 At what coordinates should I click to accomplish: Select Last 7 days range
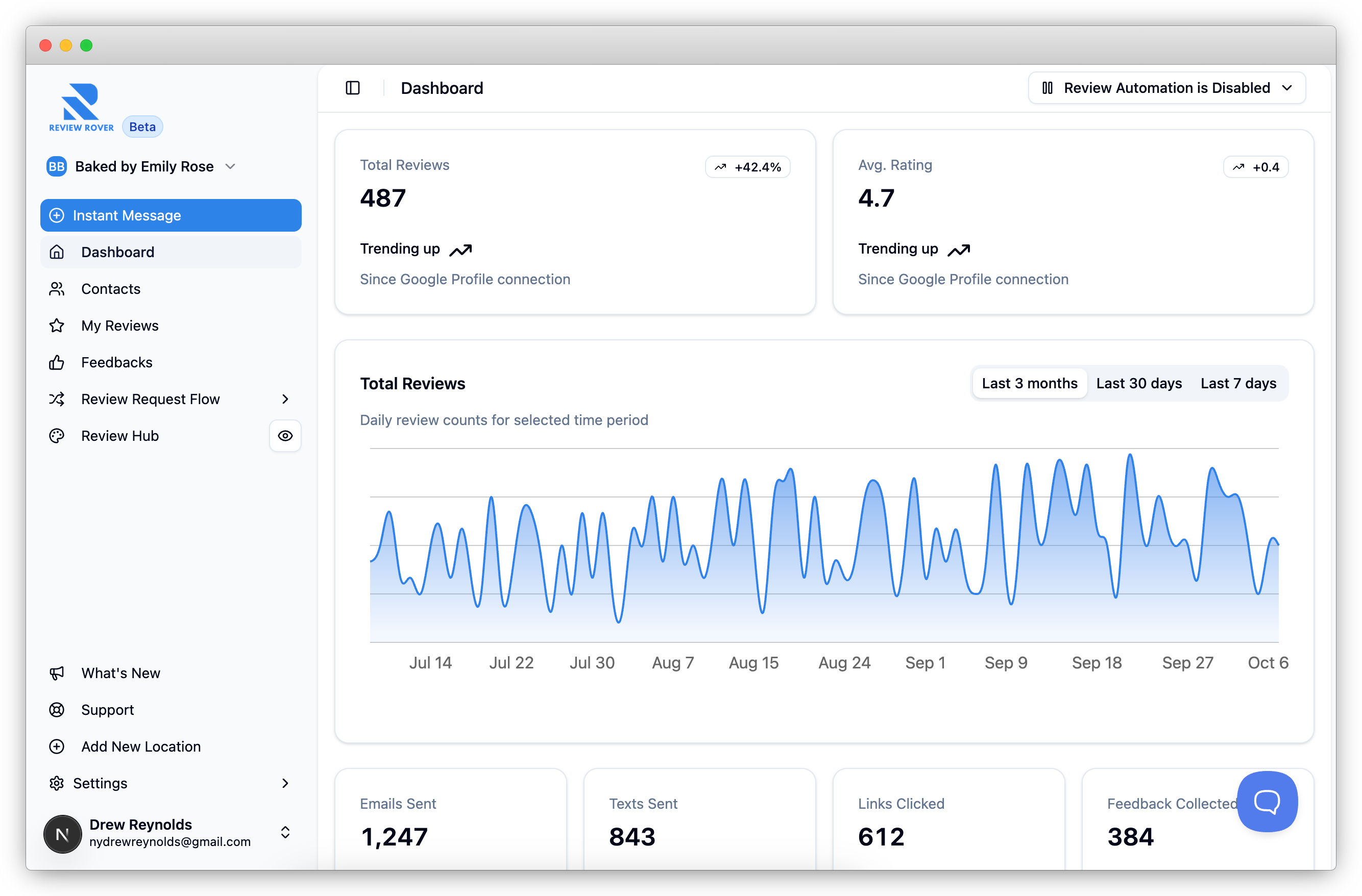(1238, 383)
